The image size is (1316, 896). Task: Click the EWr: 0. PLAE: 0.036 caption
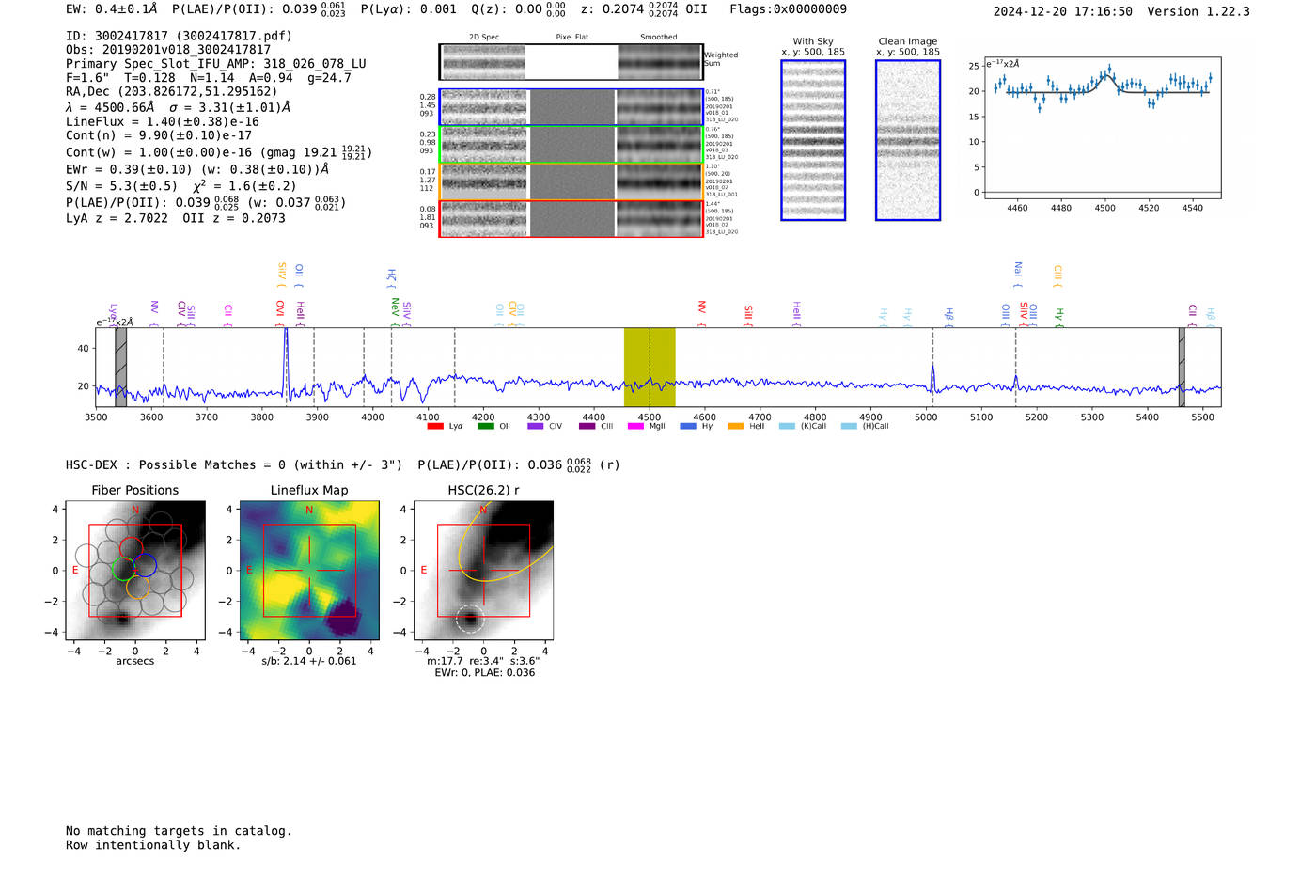484,672
